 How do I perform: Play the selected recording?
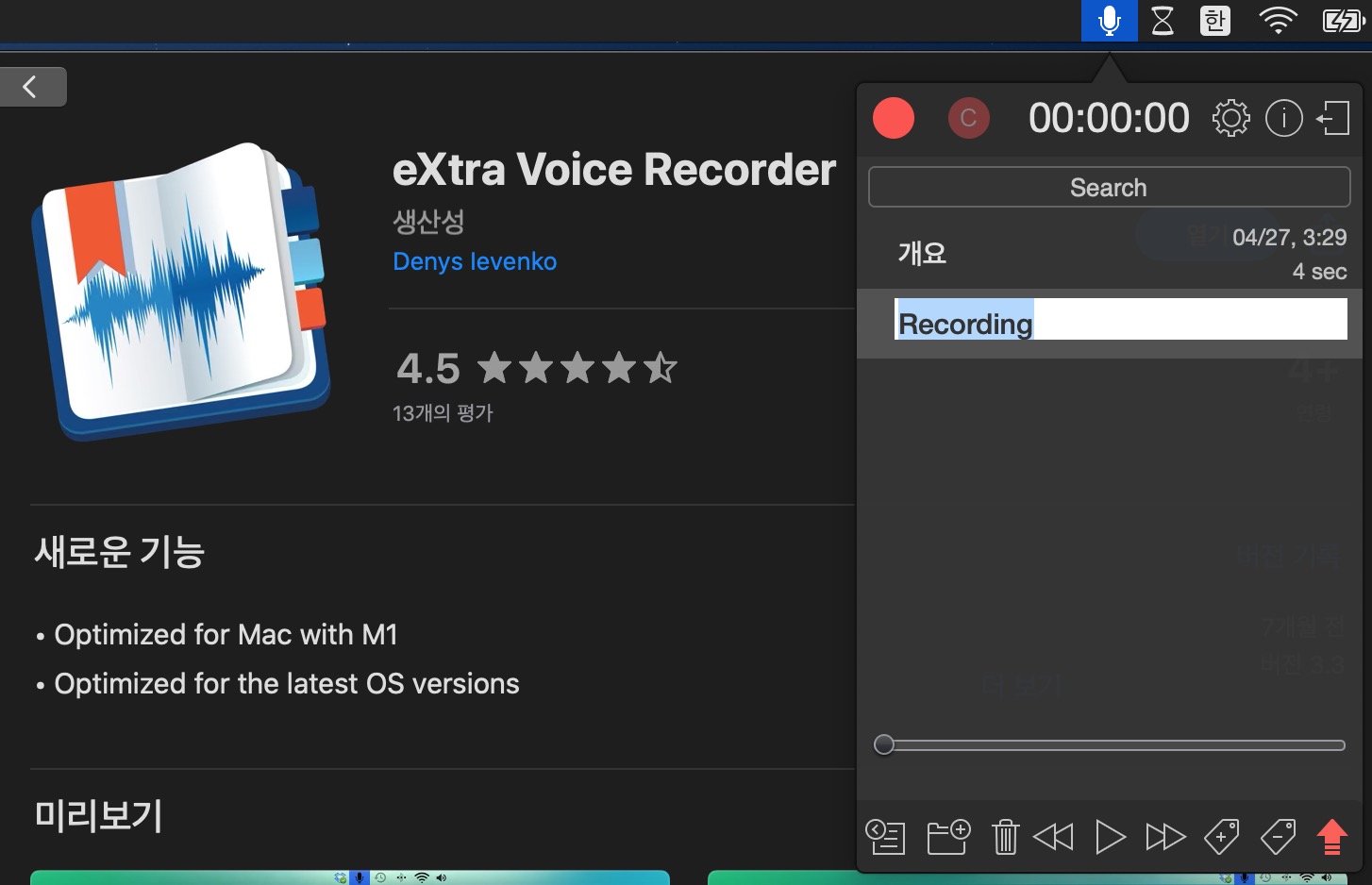point(1110,837)
